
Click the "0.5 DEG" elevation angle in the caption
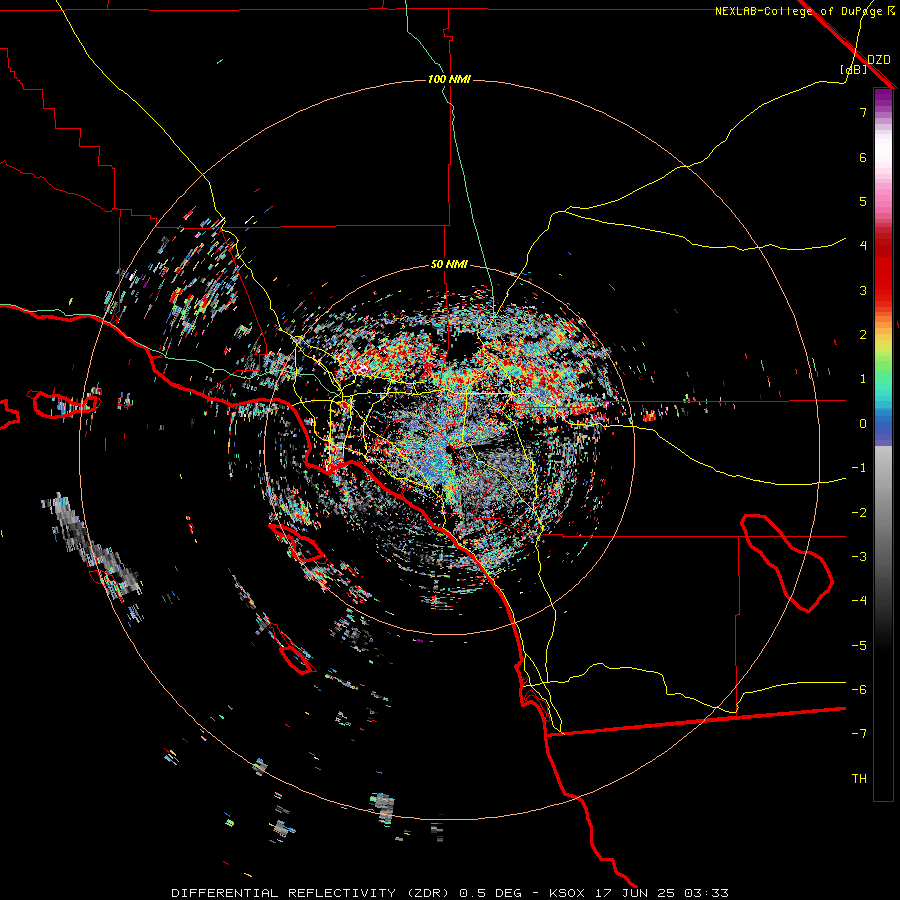pos(490,893)
